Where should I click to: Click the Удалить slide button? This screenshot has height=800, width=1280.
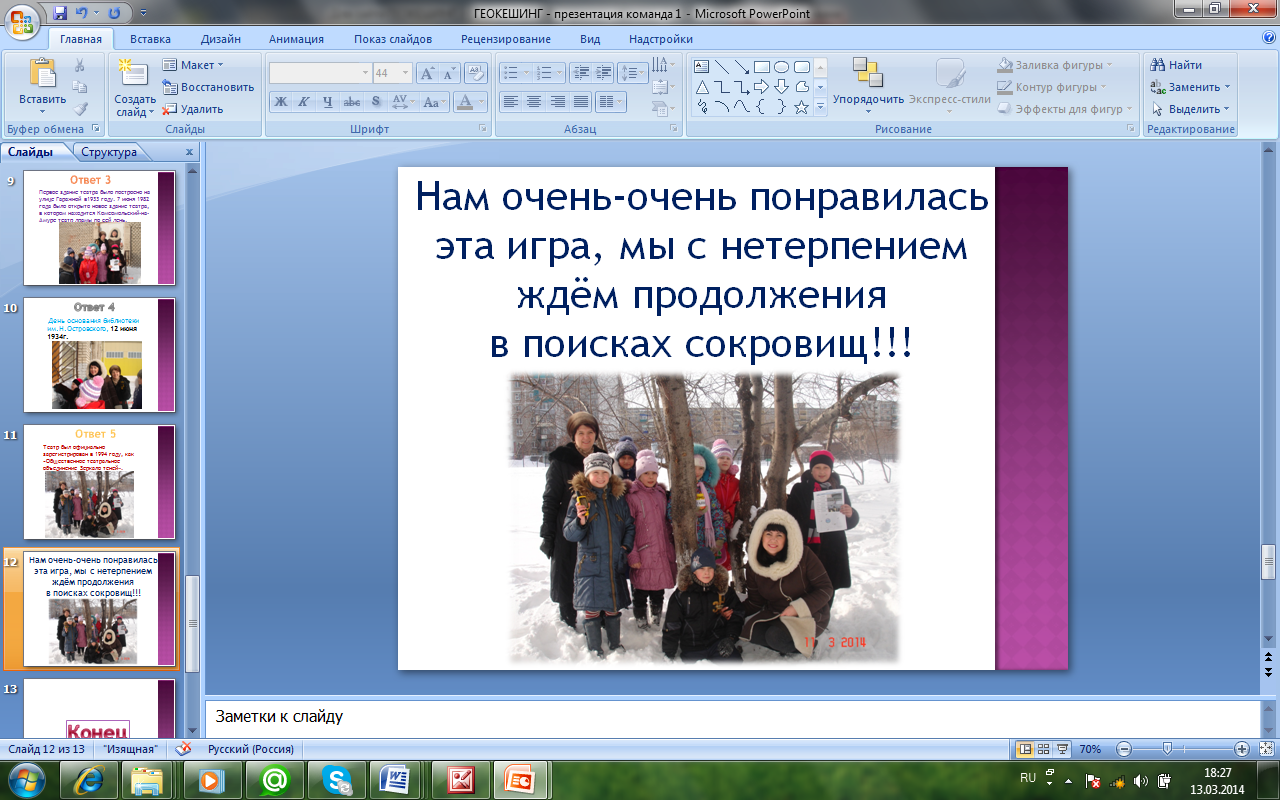pyautogui.click(x=193, y=109)
